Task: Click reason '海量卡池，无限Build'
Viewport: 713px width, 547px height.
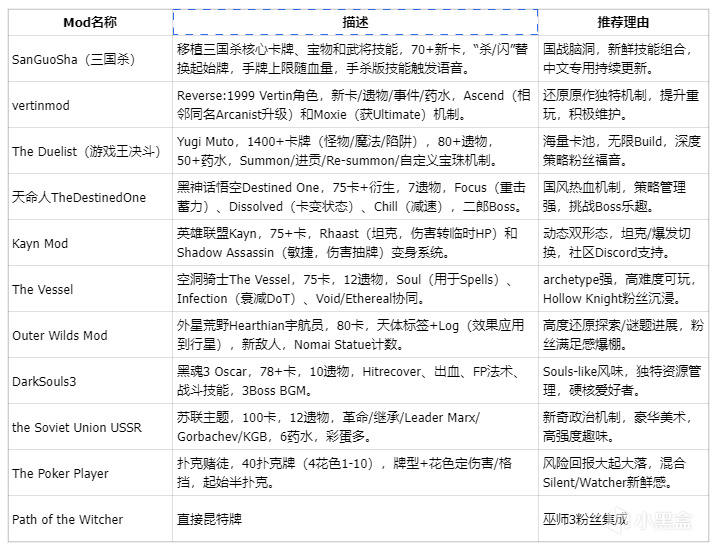Action: tap(623, 151)
